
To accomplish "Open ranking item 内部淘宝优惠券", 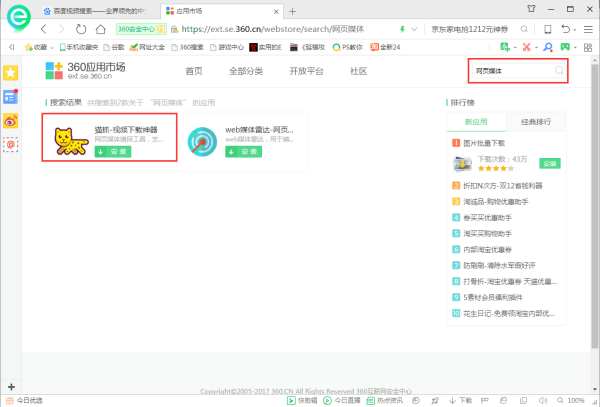I will tap(487, 249).
